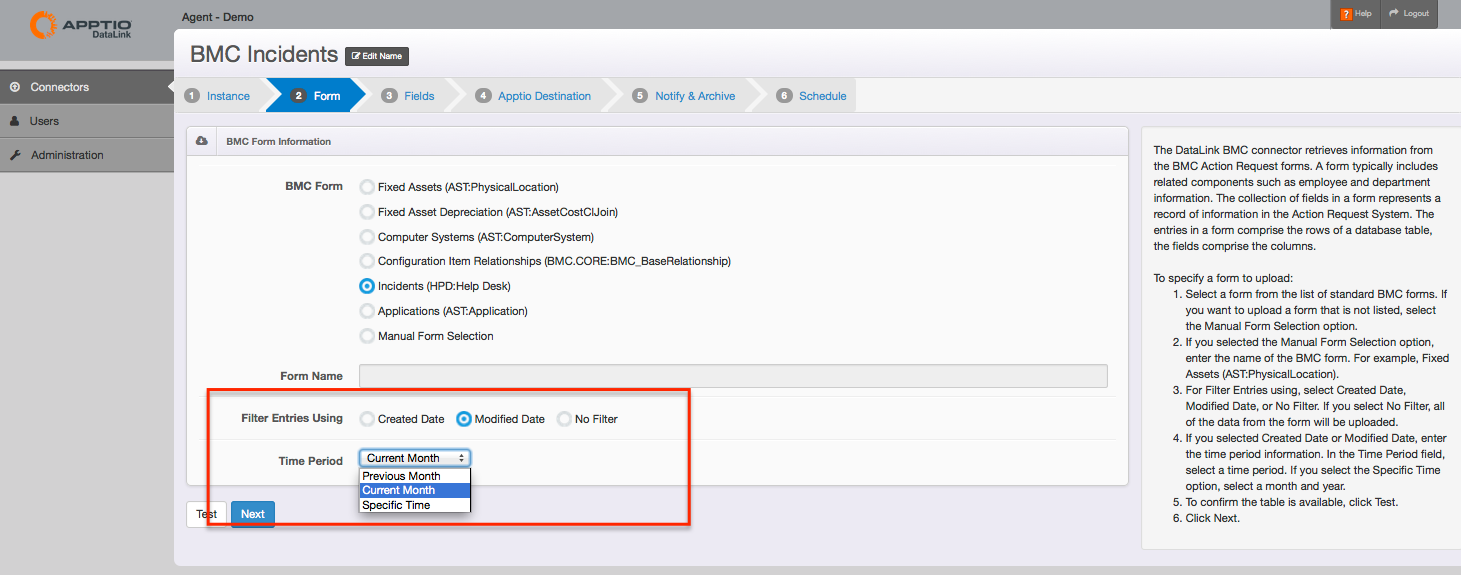Choose the No Filter radio option
This screenshot has width=1461, height=575.
[564, 419]
